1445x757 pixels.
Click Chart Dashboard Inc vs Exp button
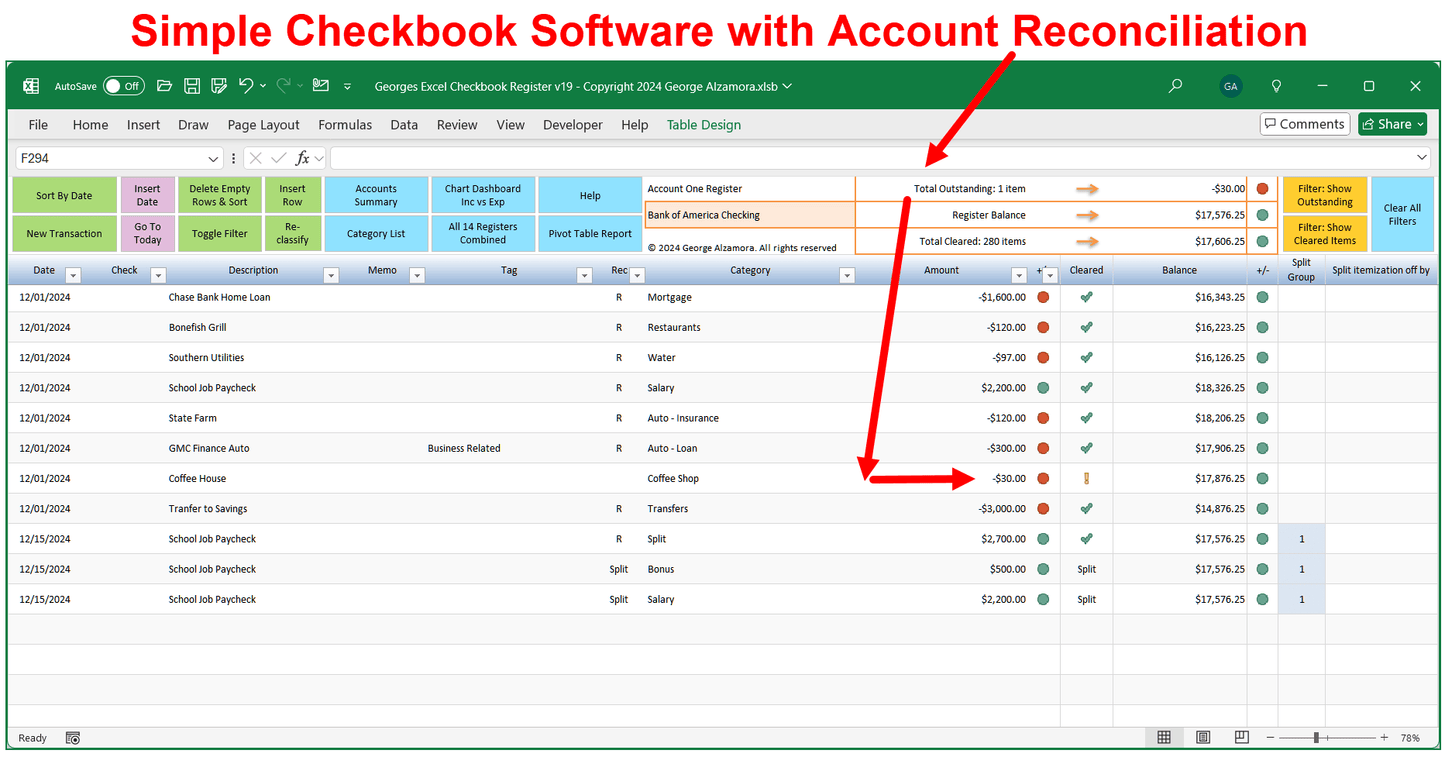tap(483, 196)
